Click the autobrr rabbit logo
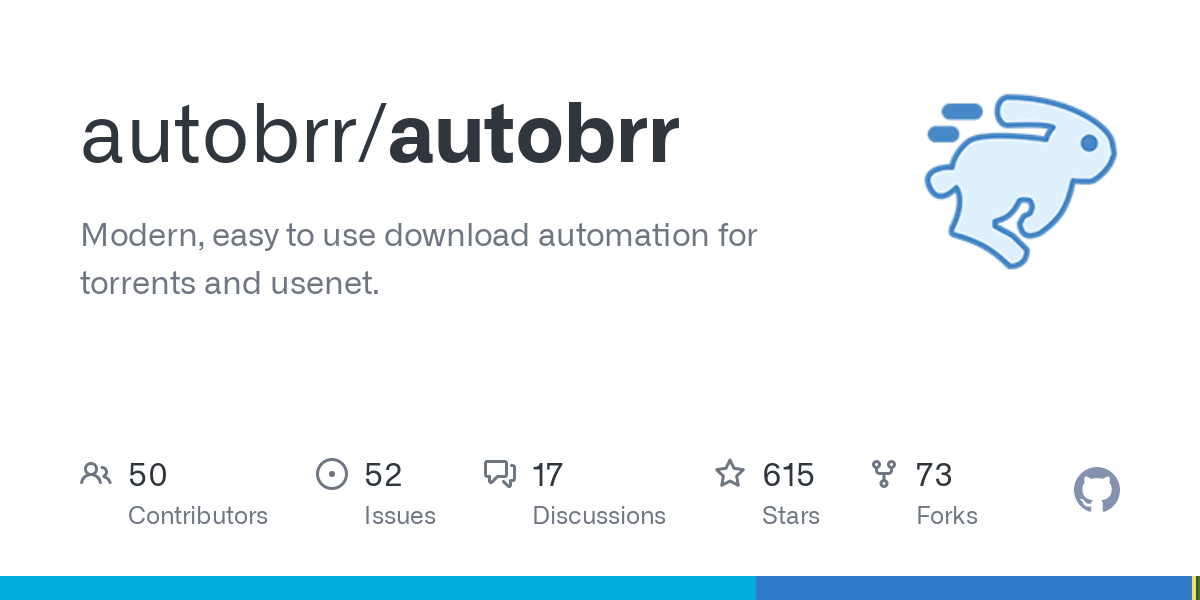 tap(1020, 180)
